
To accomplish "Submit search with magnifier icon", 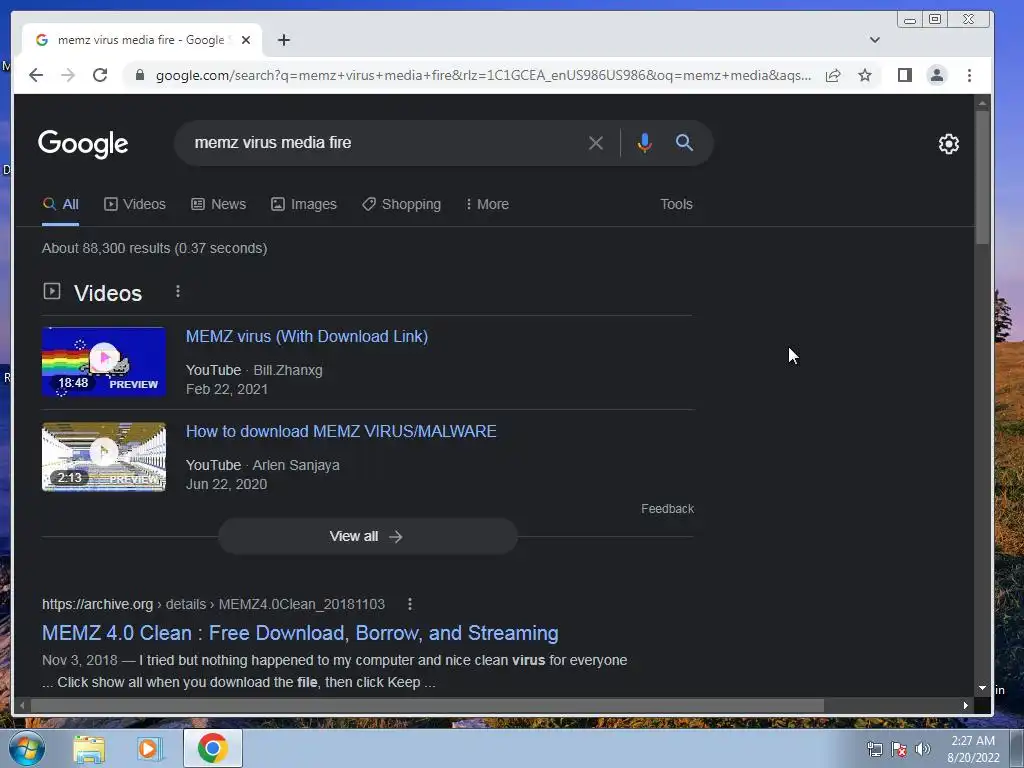I will point(684,142).
